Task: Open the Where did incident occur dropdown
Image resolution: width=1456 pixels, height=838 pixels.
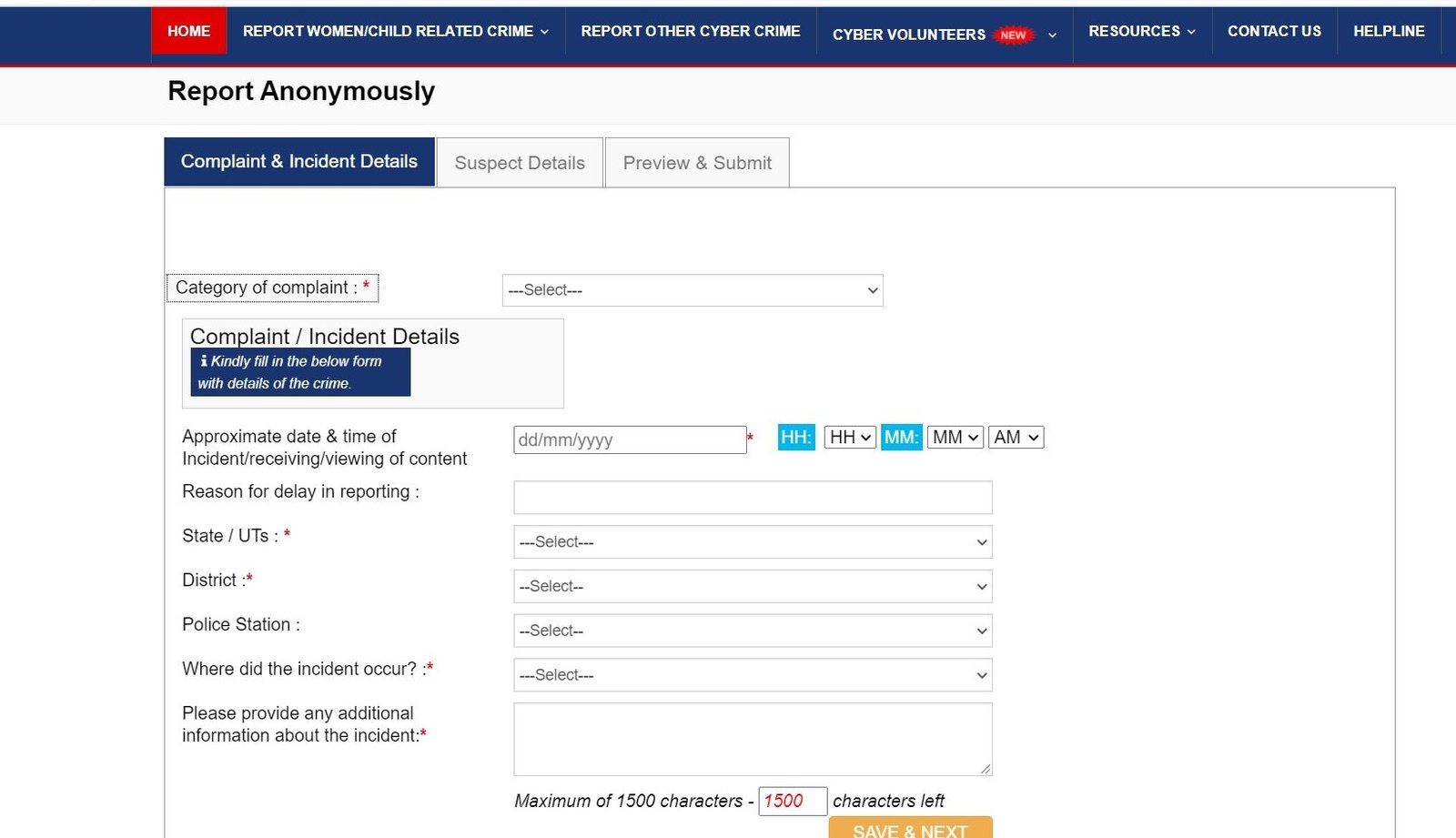Action: tap(752, 675)
